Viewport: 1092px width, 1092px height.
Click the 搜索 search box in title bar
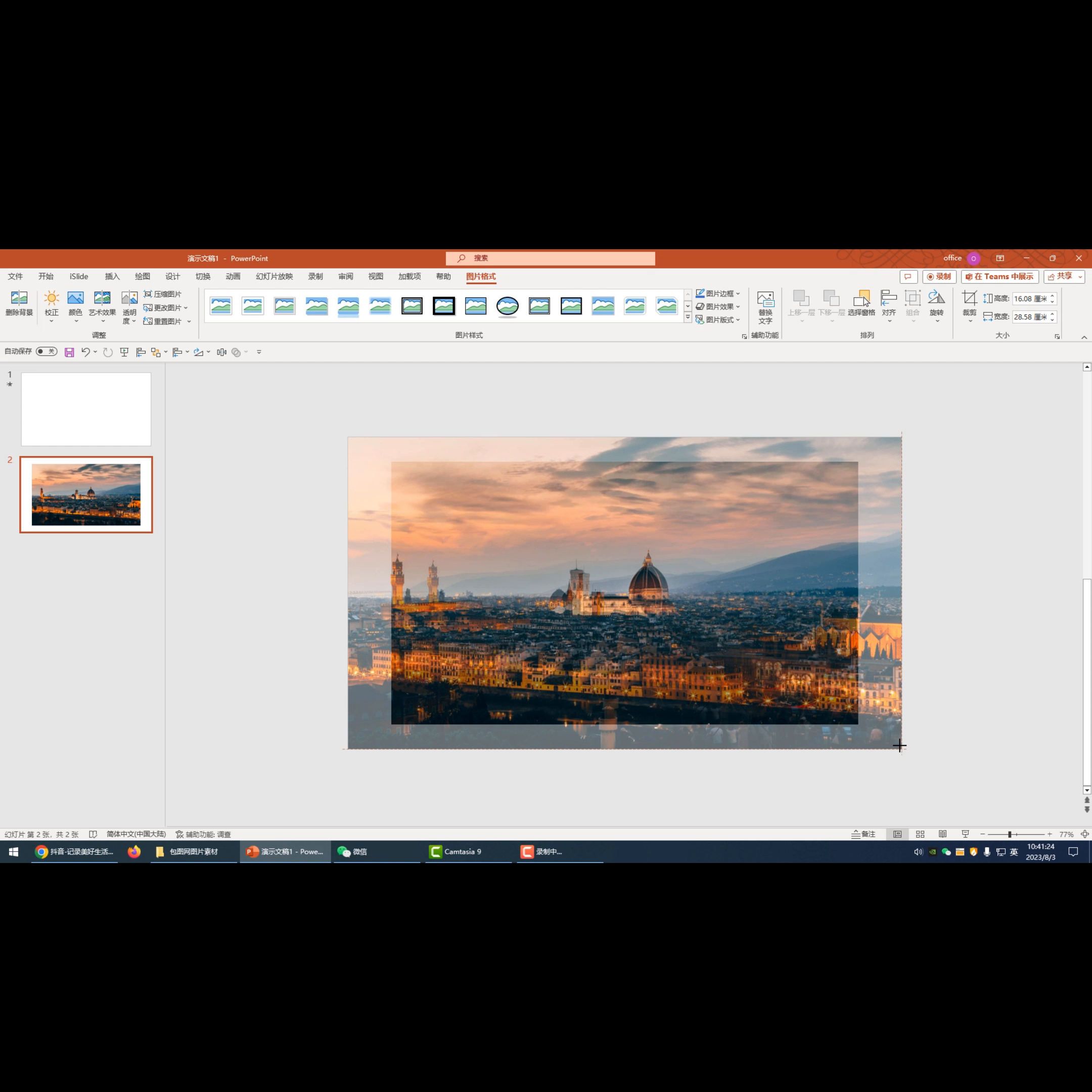point(551,258)
